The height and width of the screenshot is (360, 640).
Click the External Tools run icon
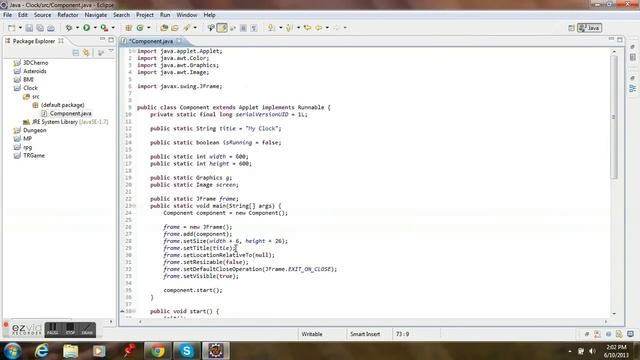[104, 28]
